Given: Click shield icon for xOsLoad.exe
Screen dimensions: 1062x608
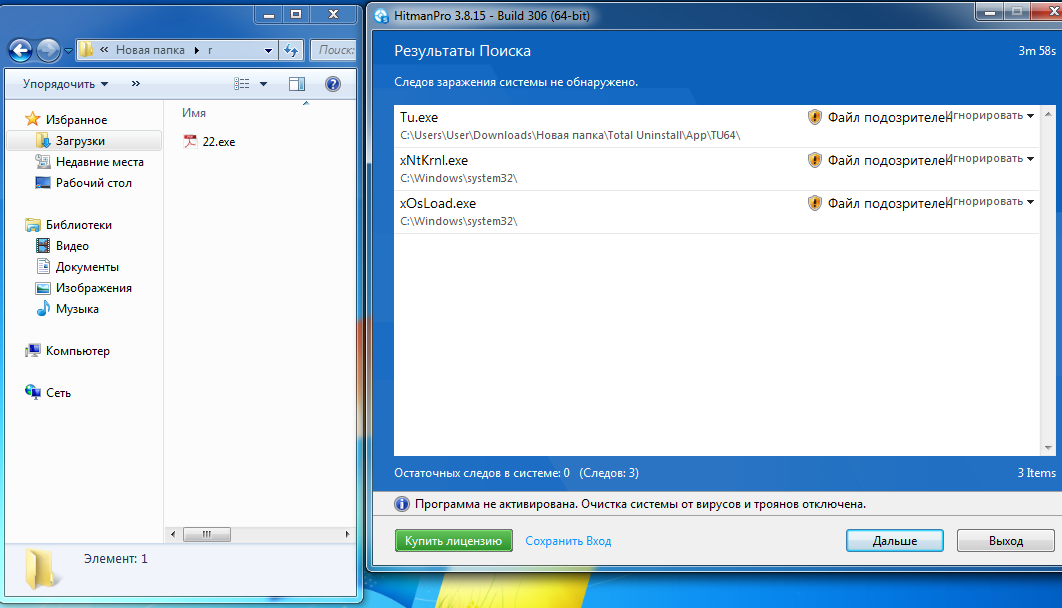Looking at the screenshot, I should point(815,203).
